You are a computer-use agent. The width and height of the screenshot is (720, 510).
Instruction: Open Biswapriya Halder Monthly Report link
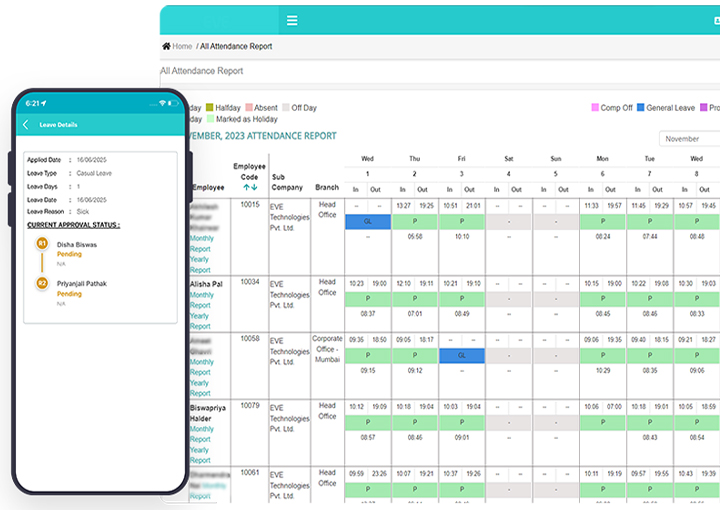pos(202,434)
